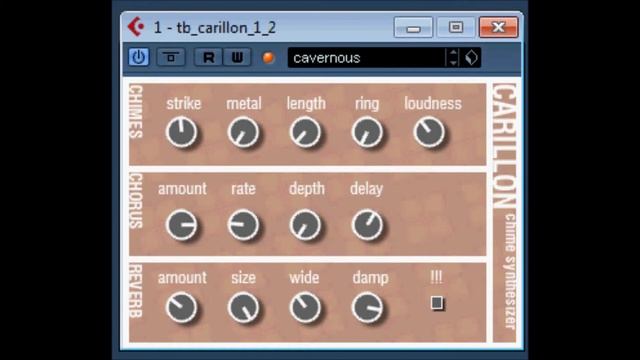Click the Chorus amount knob
640x360 pixels.
coord(182,224)
